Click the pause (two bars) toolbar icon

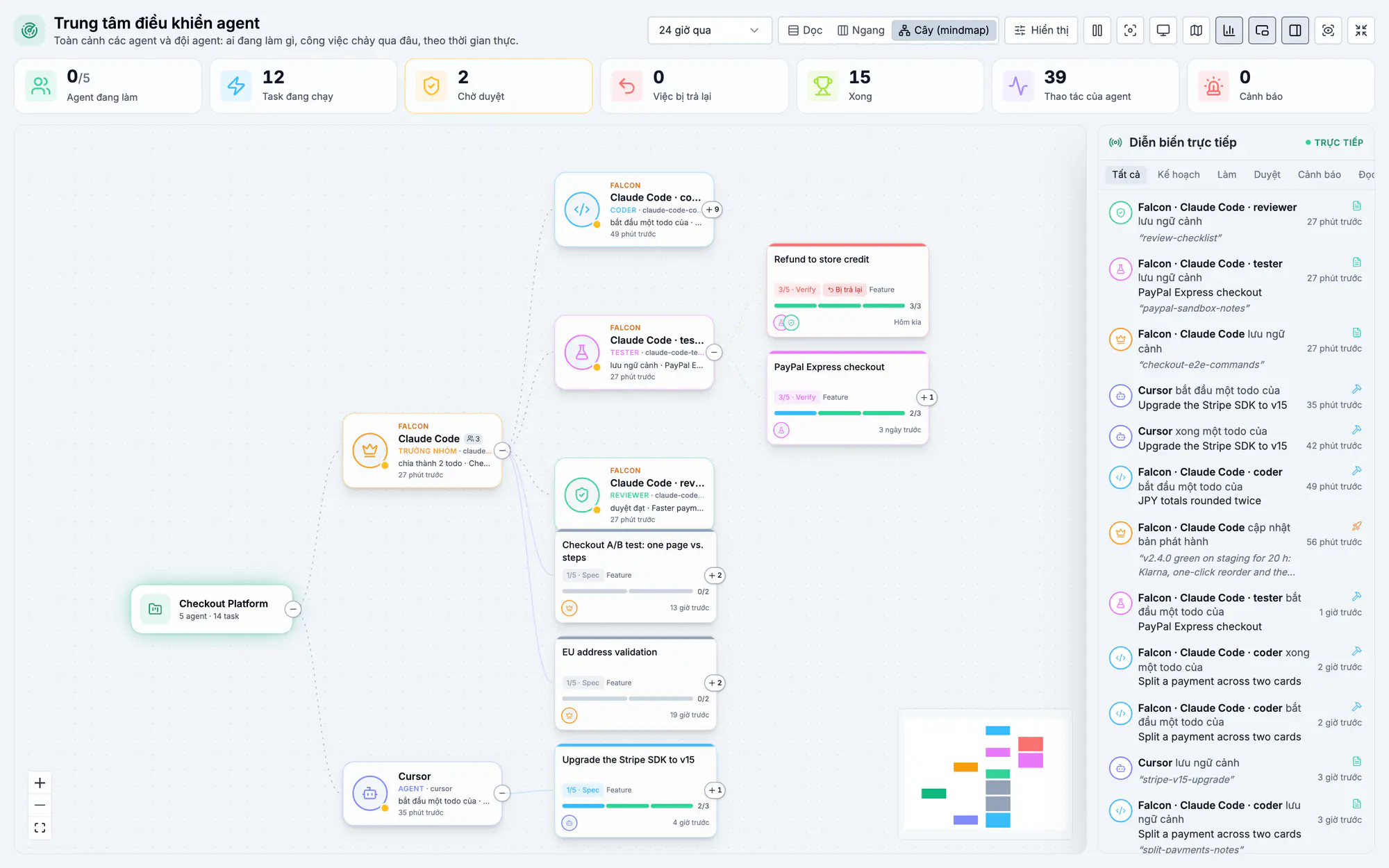point(1097,31)
